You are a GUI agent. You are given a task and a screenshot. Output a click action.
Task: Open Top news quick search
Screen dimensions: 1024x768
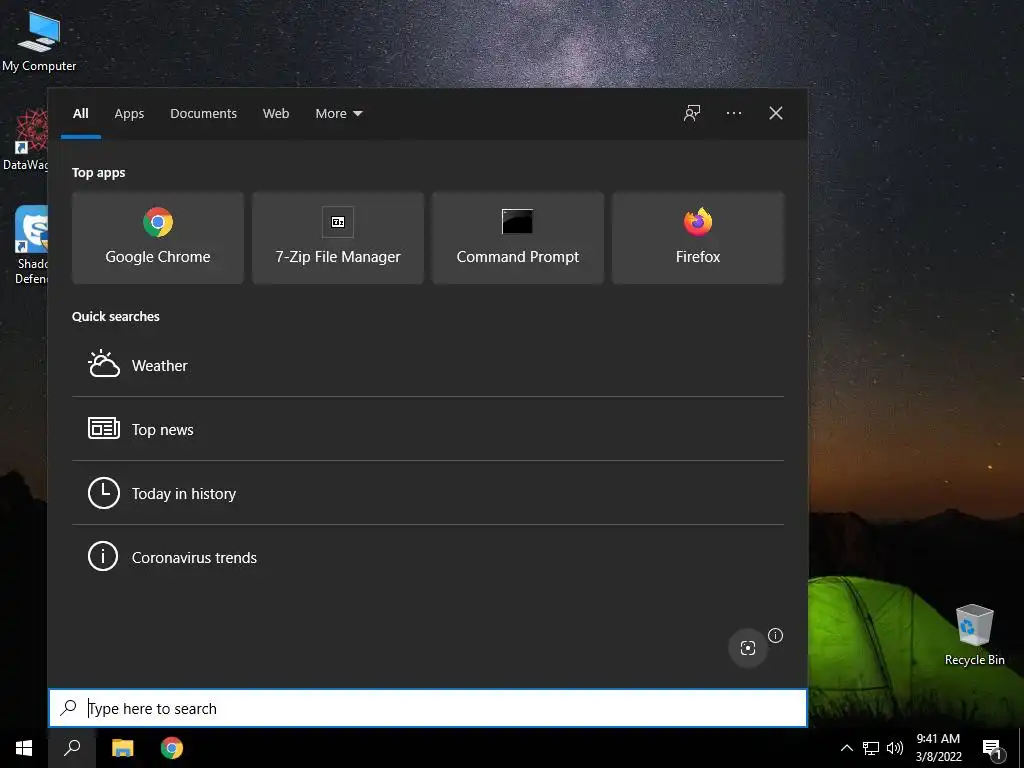428,429
